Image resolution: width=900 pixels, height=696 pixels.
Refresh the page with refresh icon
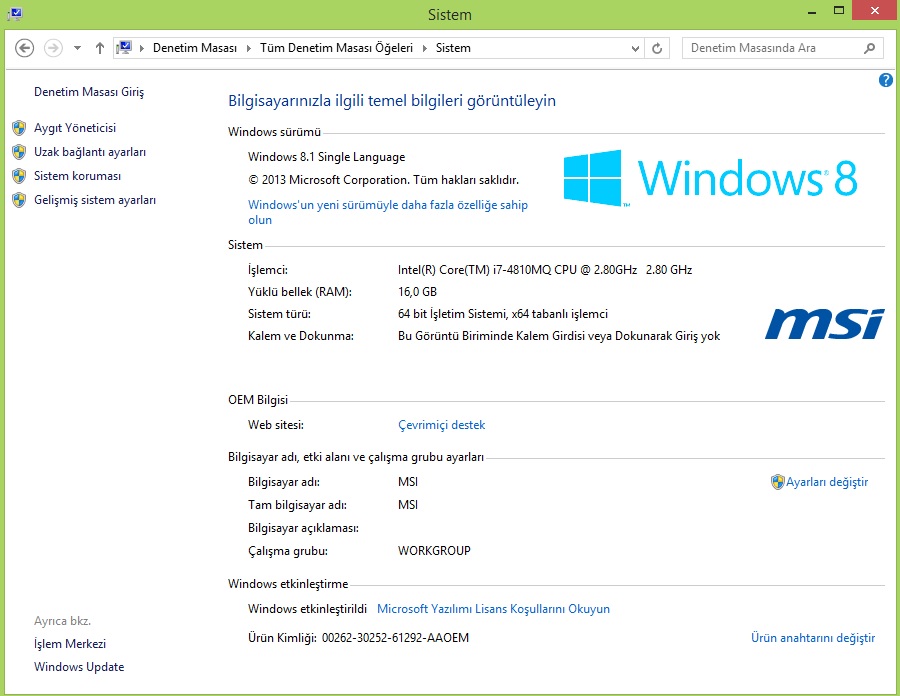pos(657,48)
